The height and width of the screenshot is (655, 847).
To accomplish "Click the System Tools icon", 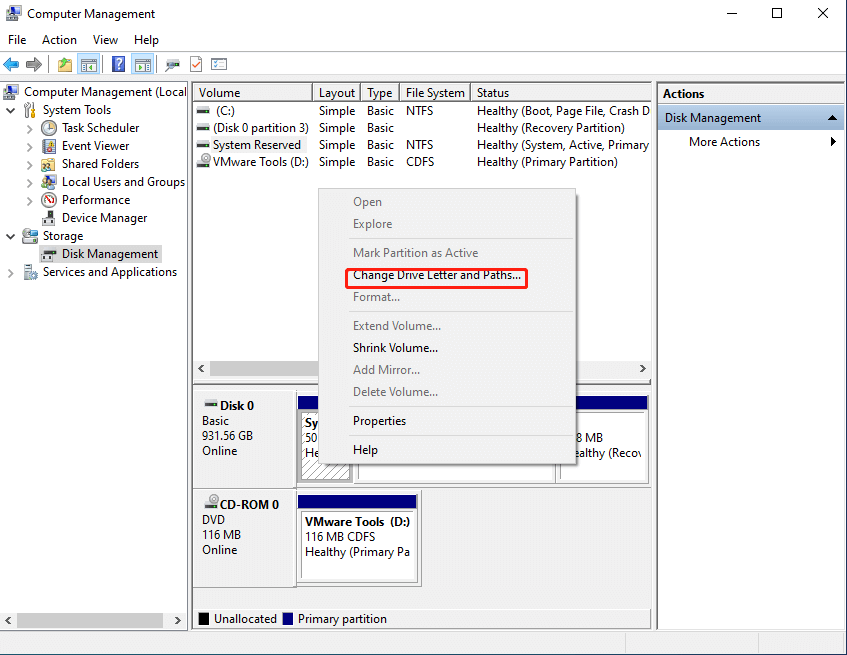I will point(30,110).
